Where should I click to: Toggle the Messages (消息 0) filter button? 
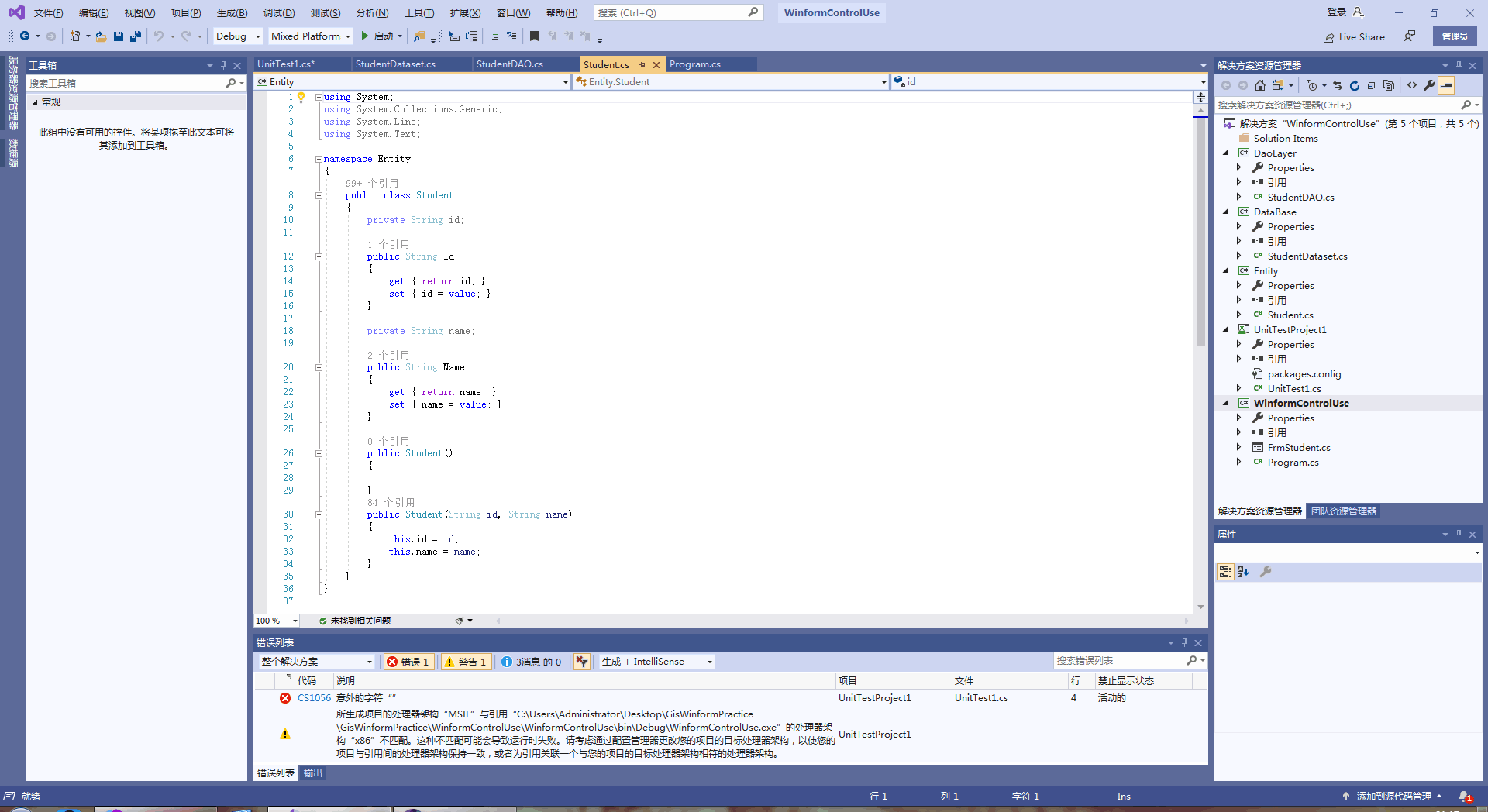[x=532, y=662]
